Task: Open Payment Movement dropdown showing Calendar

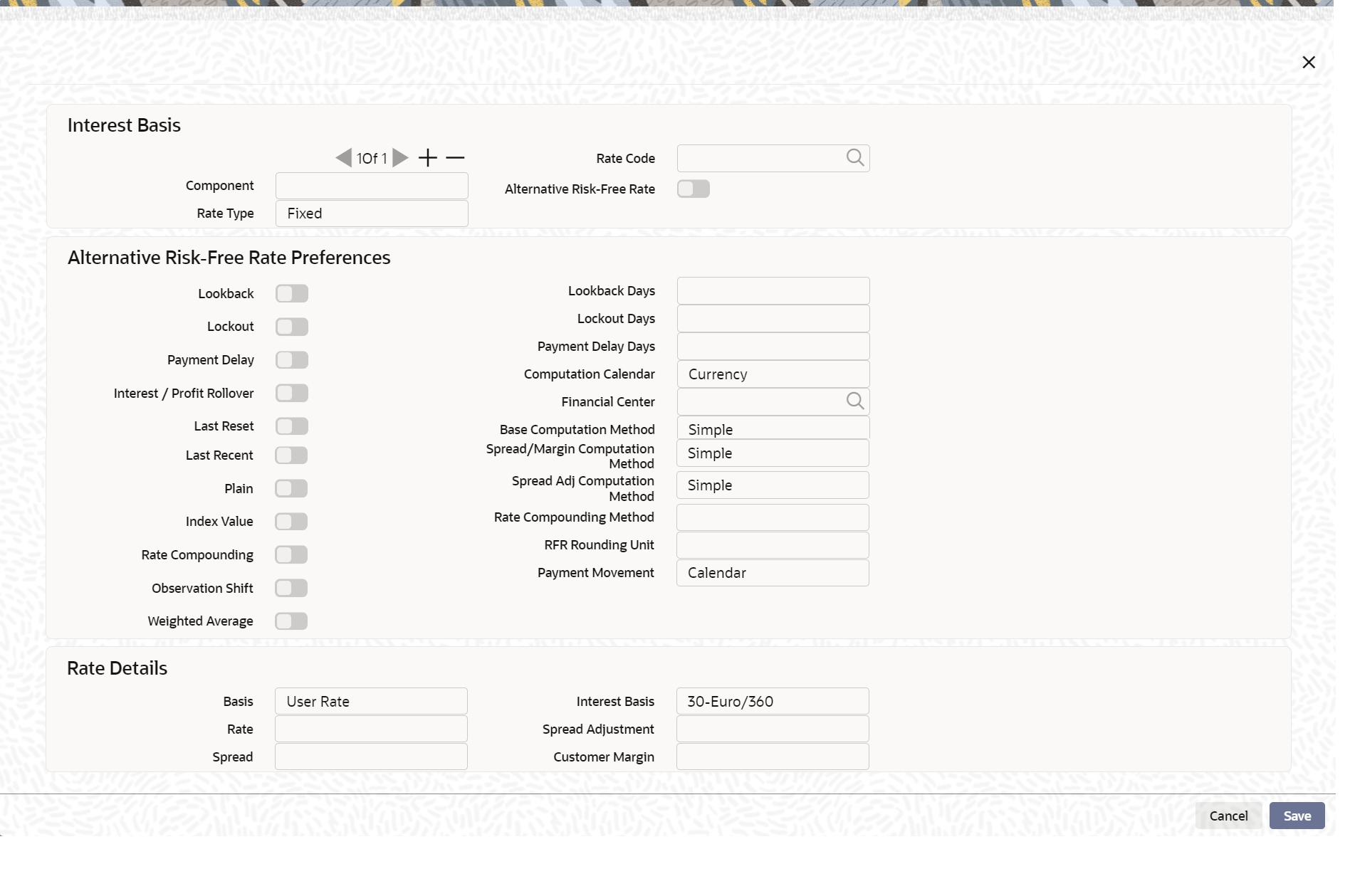Action: point(773,573)
